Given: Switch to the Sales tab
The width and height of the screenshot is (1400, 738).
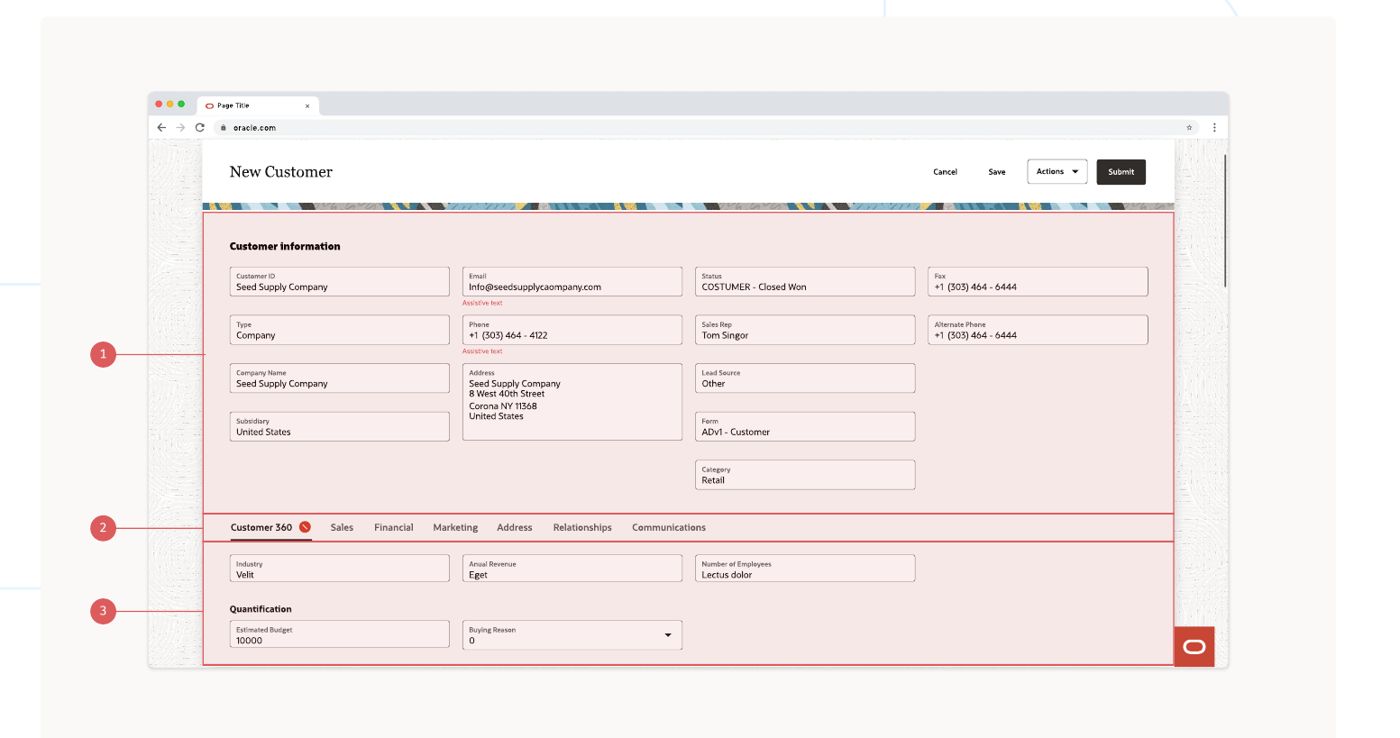Looking at the screenshot, I should click(342, 527).
